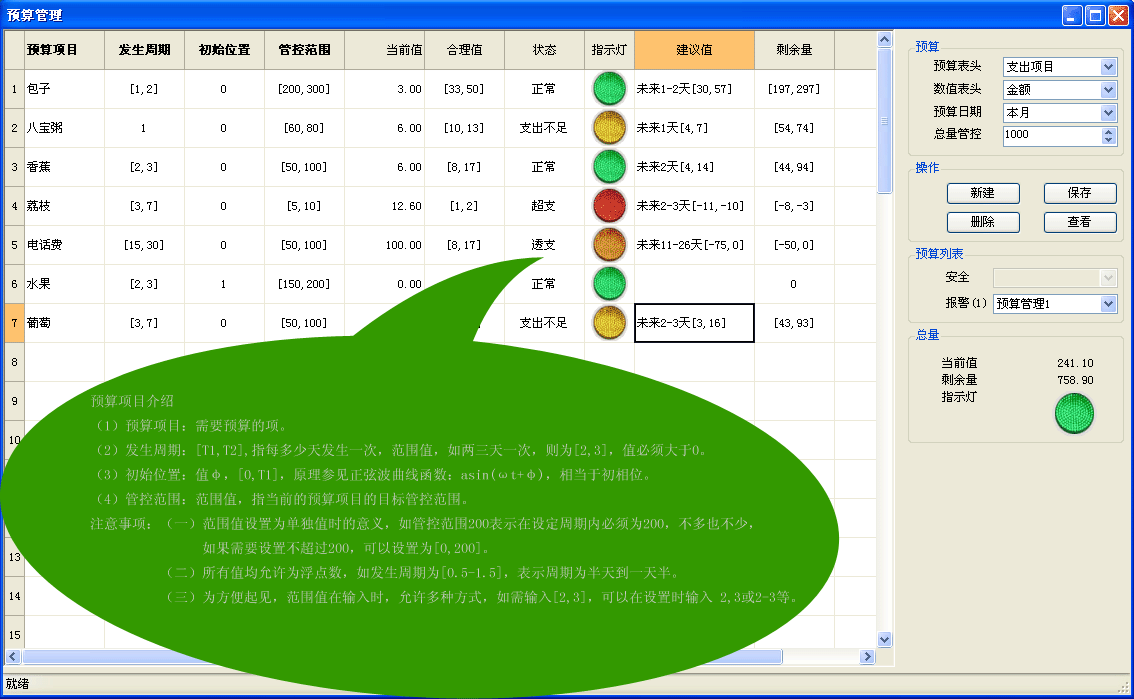Click the 当前值 column header

(x=385, y=50)
